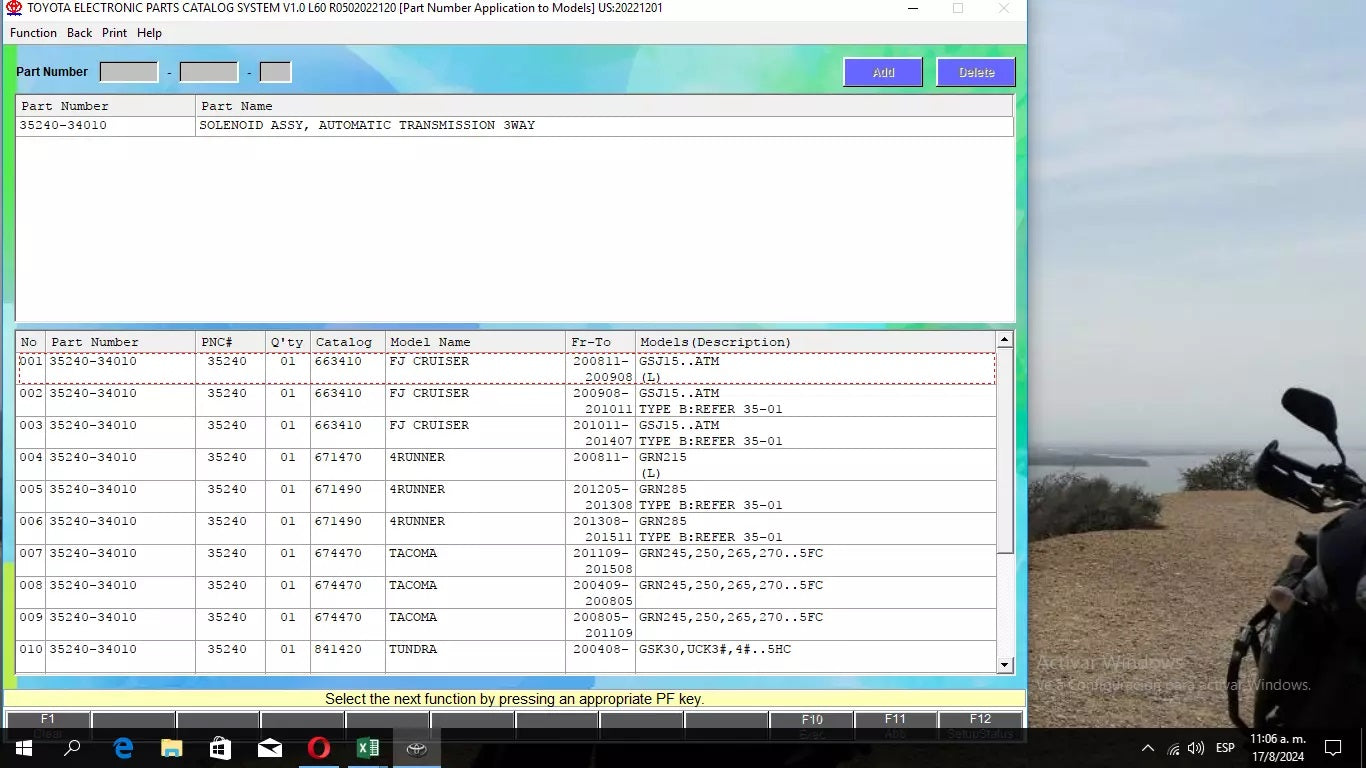Open the Mail app in taskbar
1366x768 pixels.
click(x=270, y=748)
